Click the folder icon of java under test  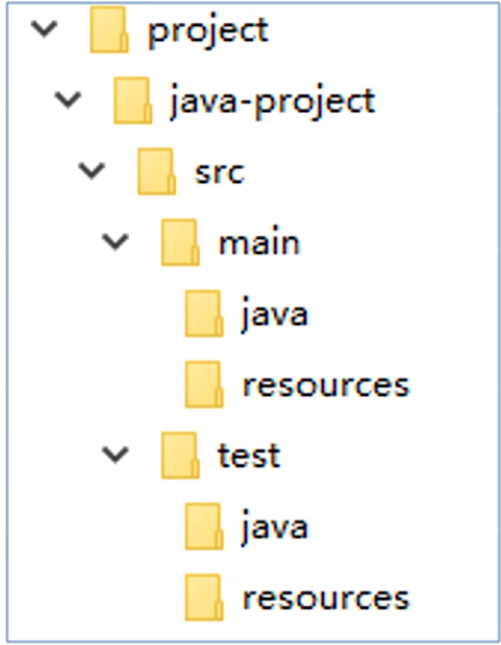click(204, 527)
